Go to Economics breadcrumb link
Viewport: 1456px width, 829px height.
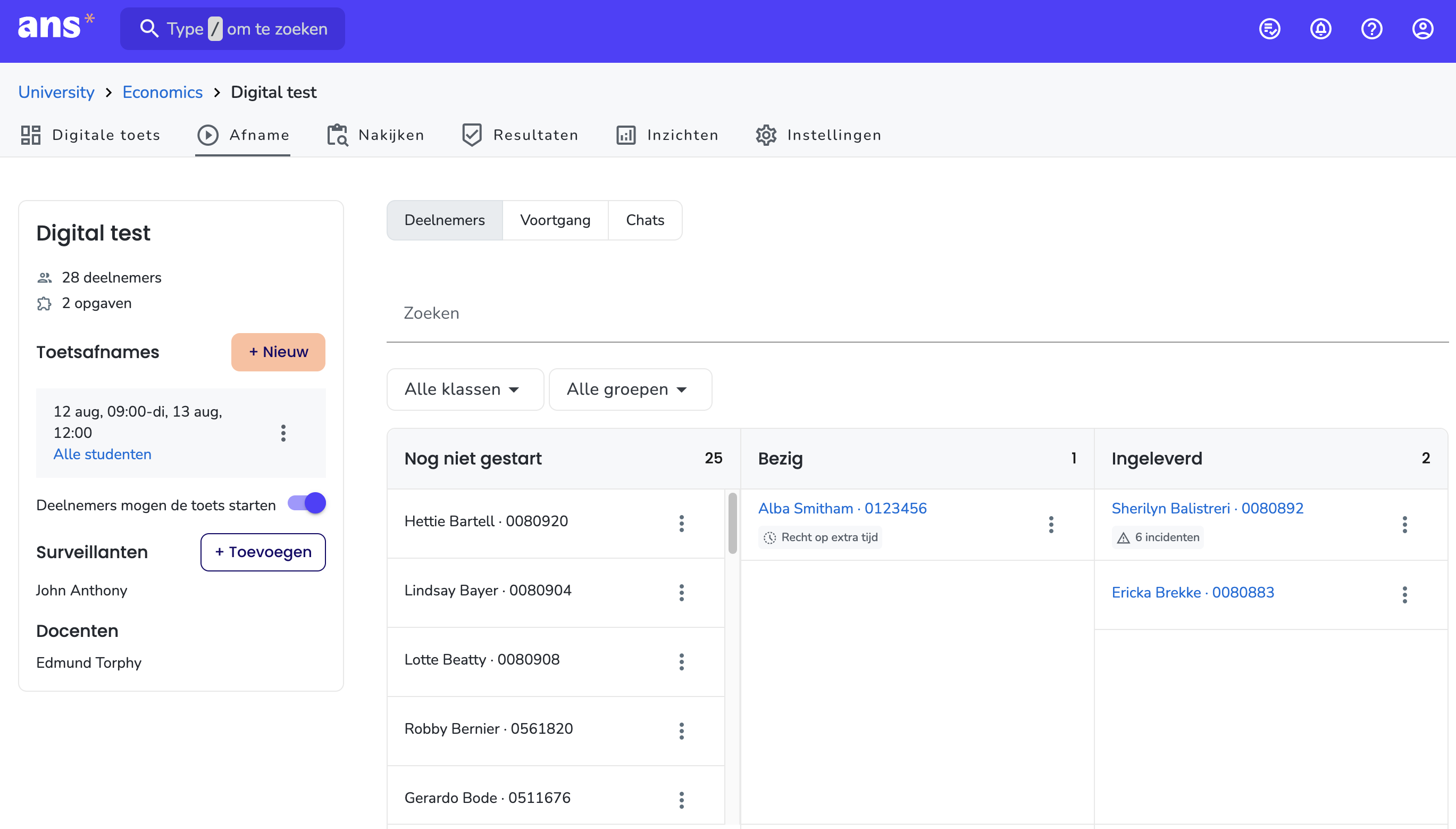(x=162, y=92)
